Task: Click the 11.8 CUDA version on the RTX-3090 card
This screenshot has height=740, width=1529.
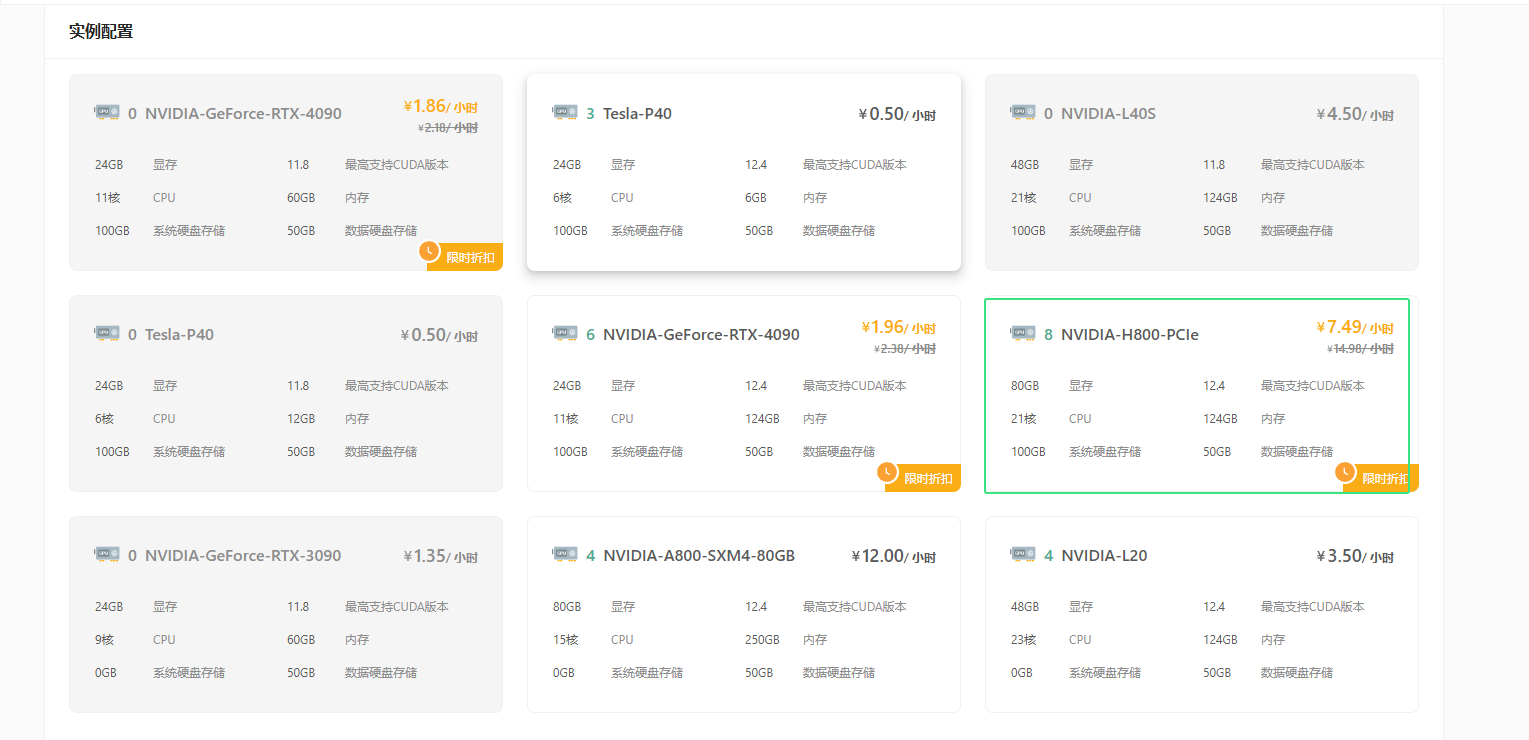Action: pos(298,607)
